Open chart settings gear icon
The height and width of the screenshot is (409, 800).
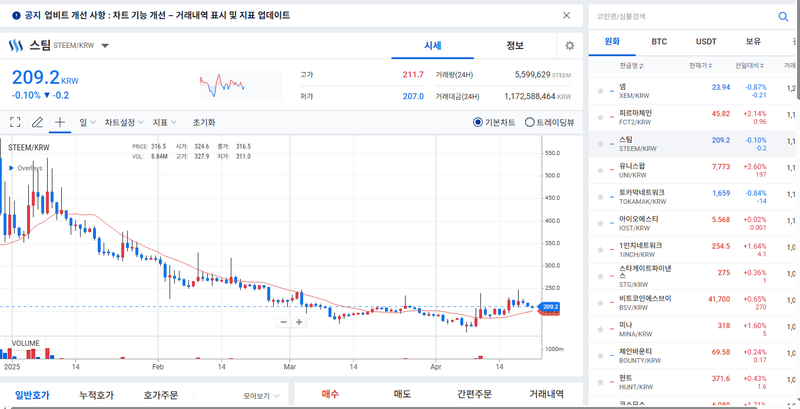569,45
